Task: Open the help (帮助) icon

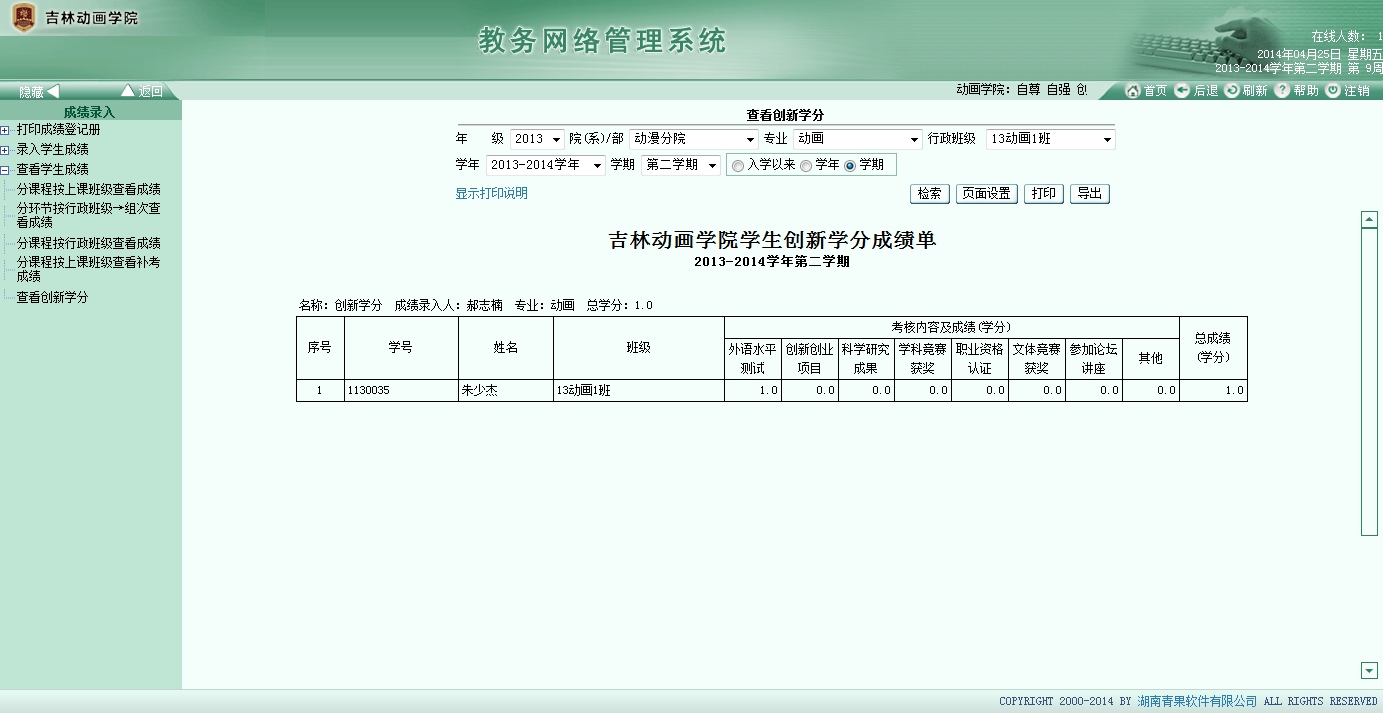Action: pos(1282,91)
